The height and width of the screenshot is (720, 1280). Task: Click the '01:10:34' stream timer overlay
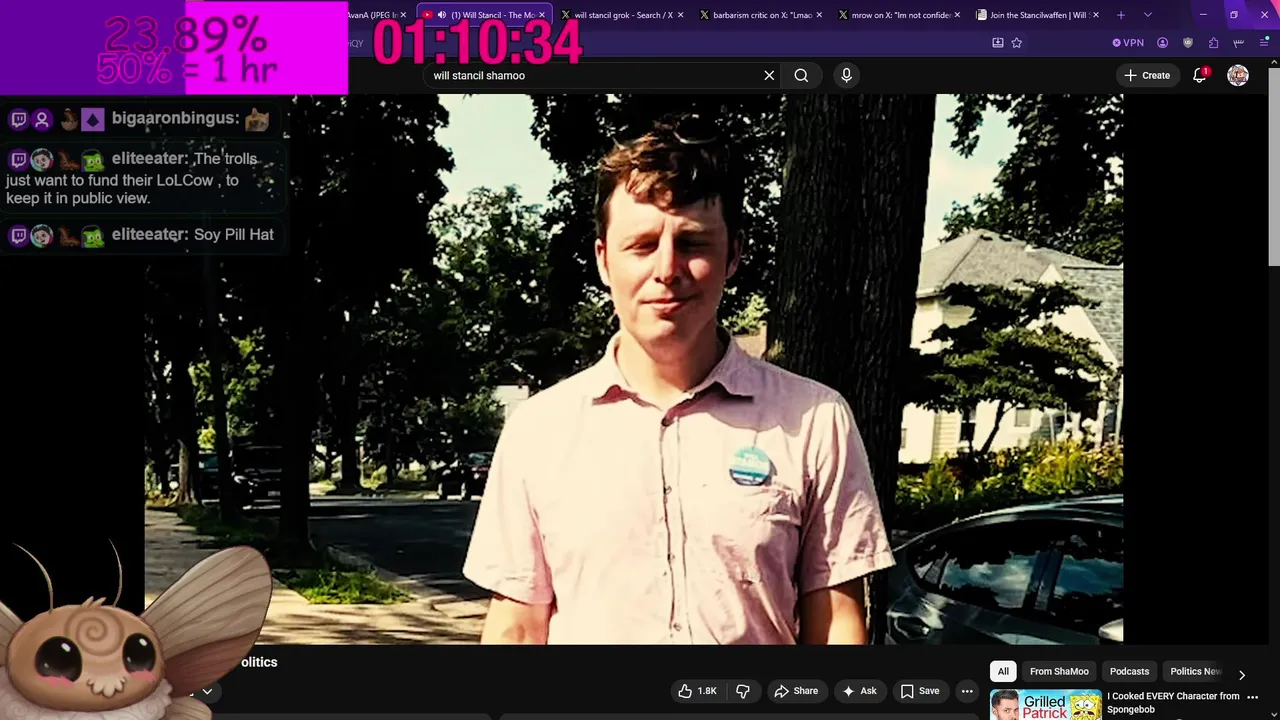(x=477, y=43)
